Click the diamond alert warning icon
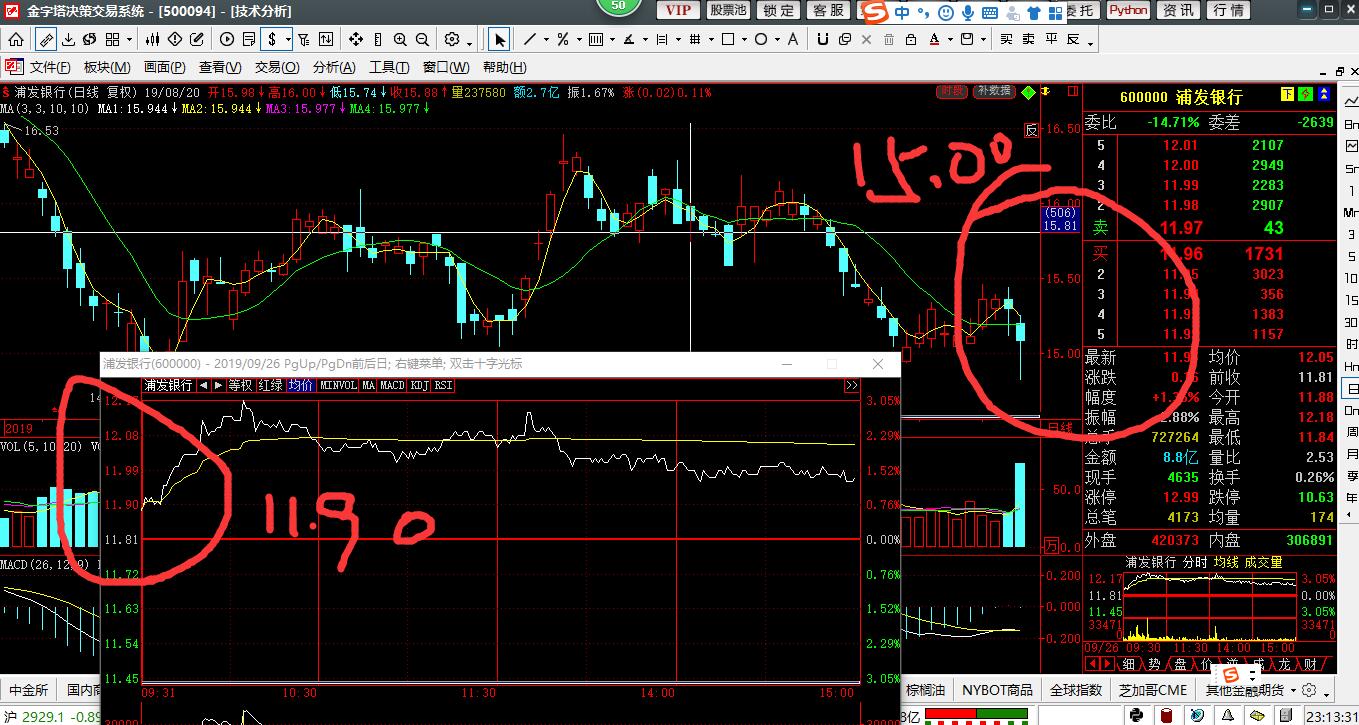Viewport: 1359px width, 725px height. tap(174, 39)
